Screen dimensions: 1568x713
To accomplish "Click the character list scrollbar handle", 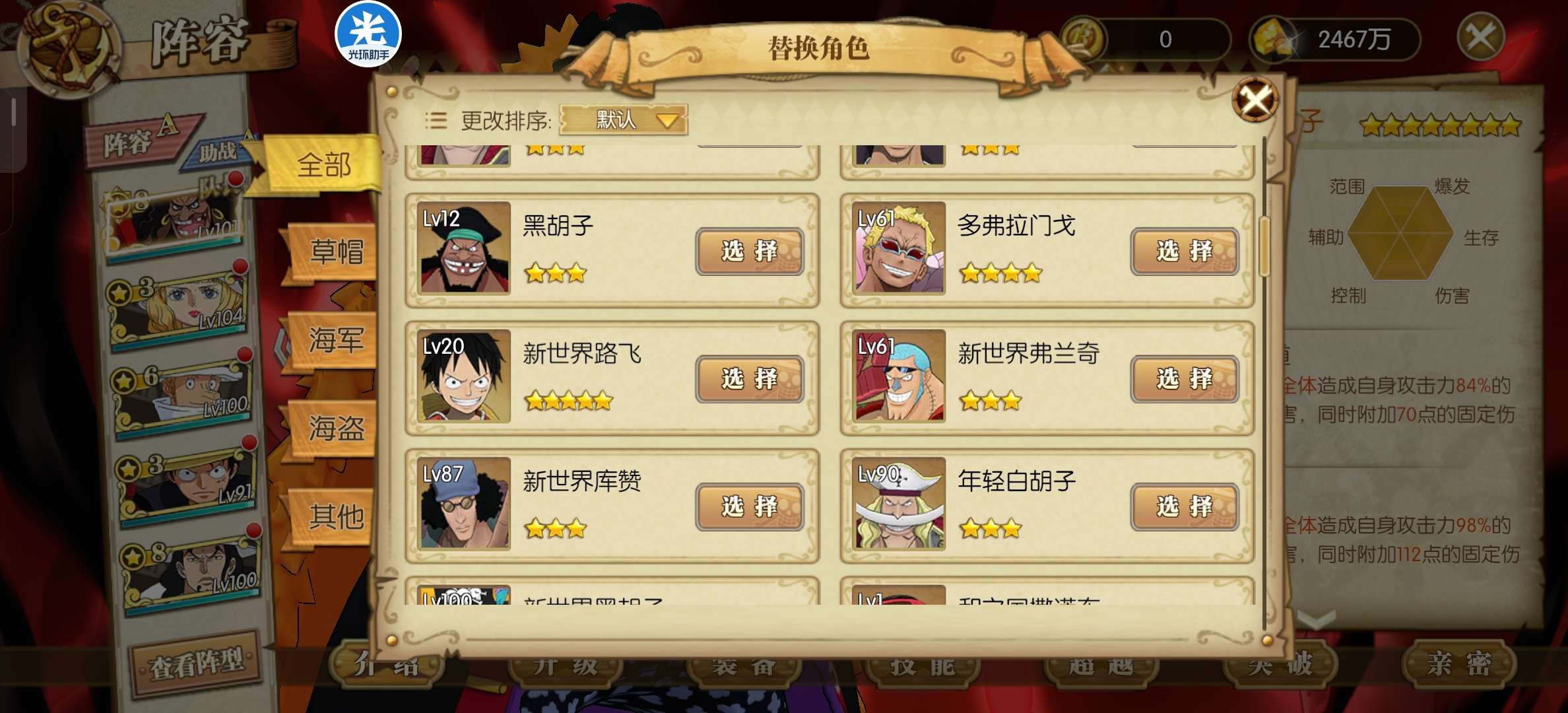I will click(1264, 246).
